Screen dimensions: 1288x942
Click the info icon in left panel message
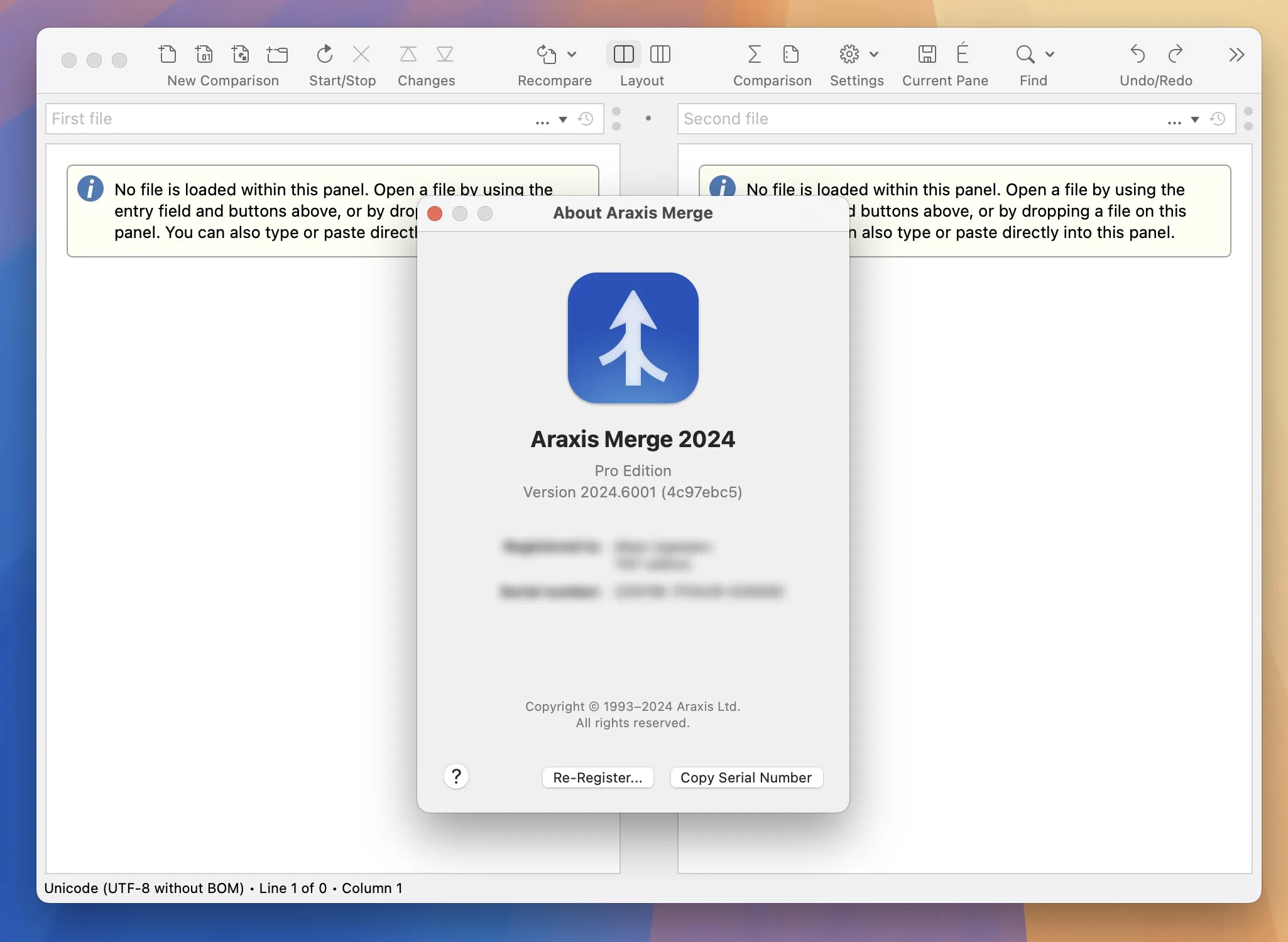[x=90, y=188]
